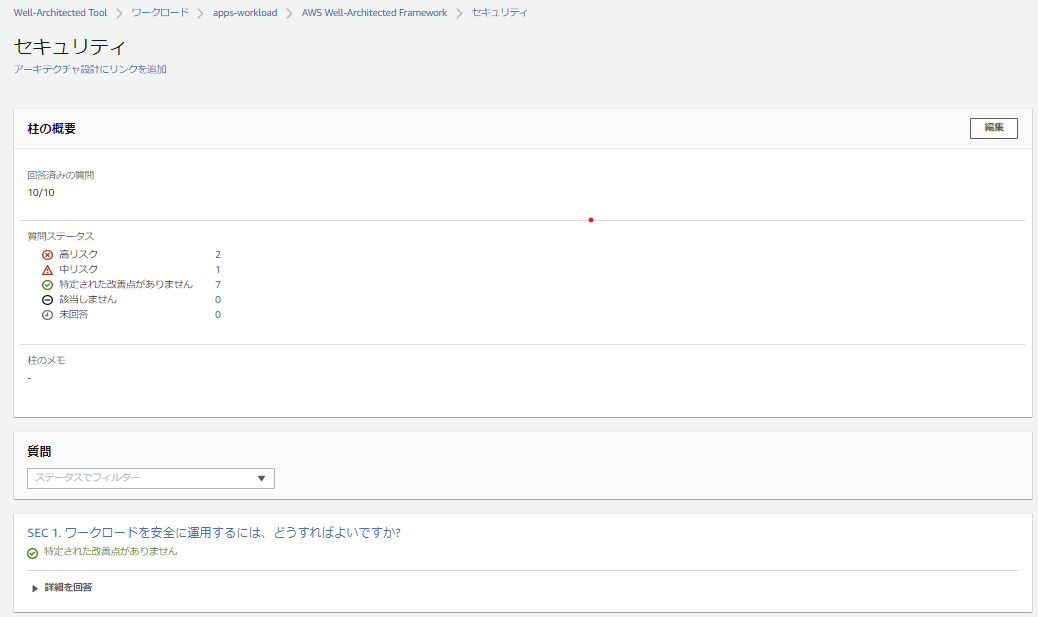Open the medium risk count 1
The height and width of the screenshot is (617, 1038).
point(218,269)
